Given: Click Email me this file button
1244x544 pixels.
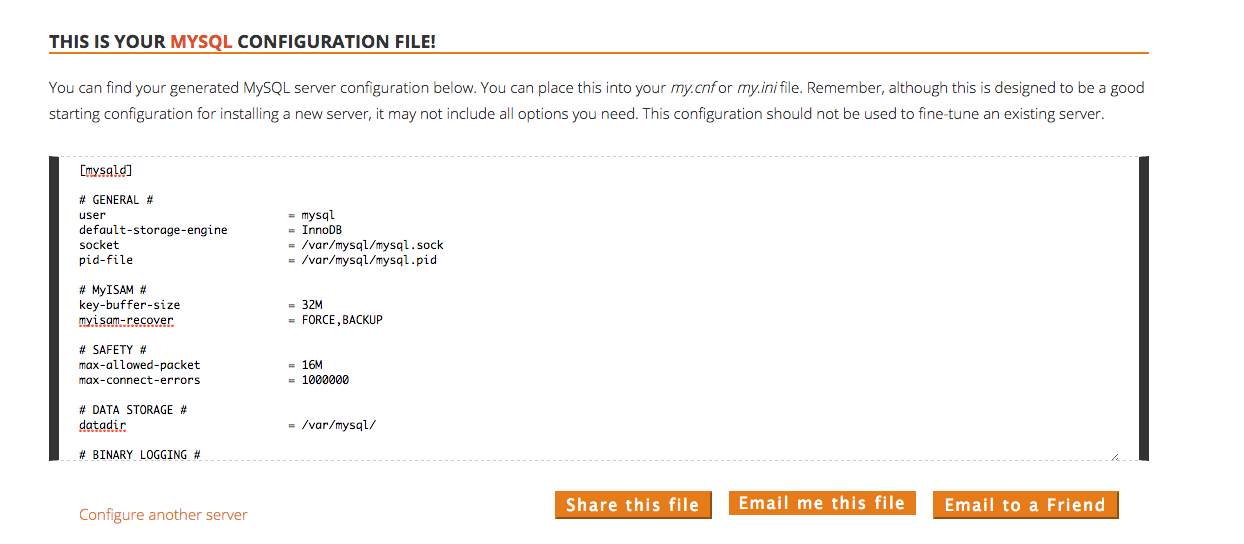Looking at the screenshot, I should coord(822,503).
